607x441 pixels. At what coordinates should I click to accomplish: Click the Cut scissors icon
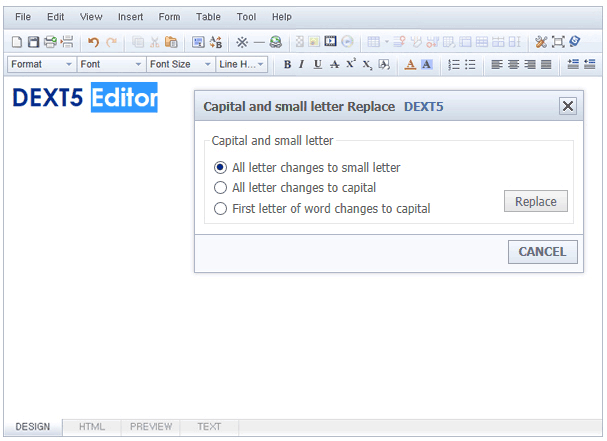tap(154, 42)
